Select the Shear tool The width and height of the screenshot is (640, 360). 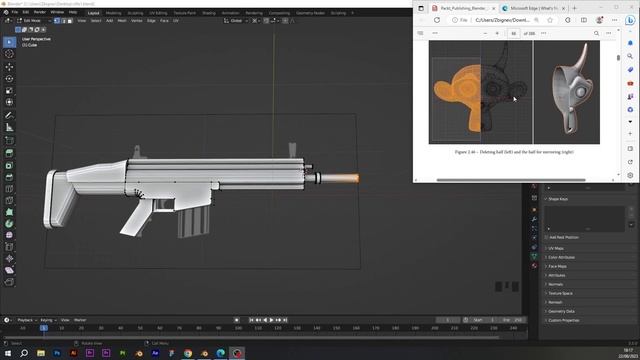click(9, 270)
